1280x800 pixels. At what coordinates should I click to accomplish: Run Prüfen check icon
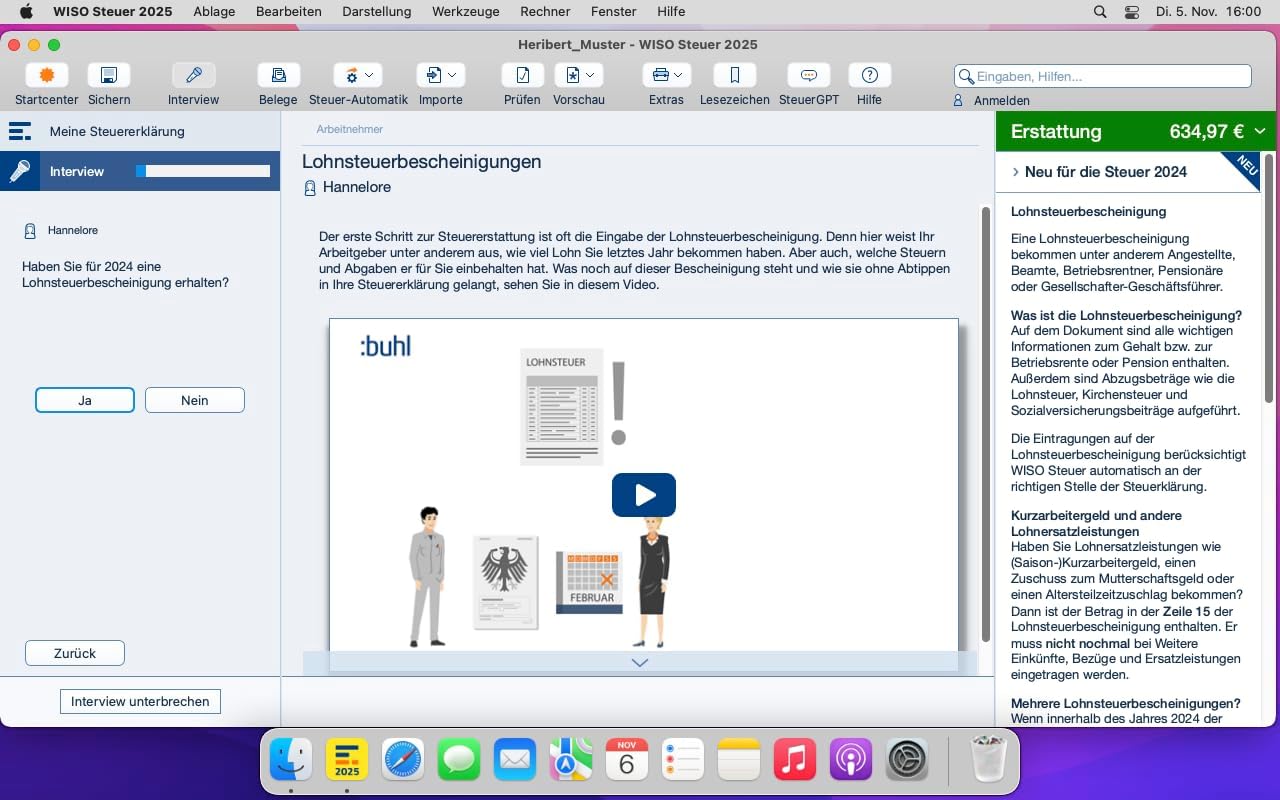522,75
